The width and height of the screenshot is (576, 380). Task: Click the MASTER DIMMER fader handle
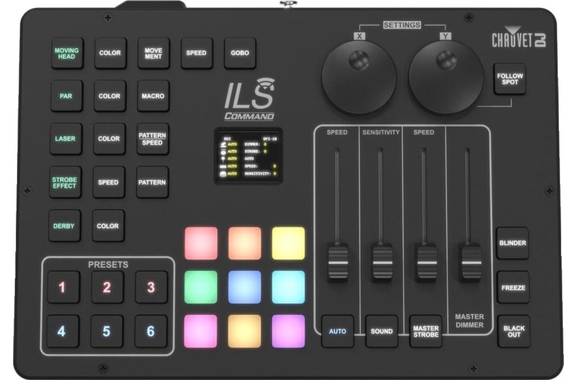click(472, 262)
